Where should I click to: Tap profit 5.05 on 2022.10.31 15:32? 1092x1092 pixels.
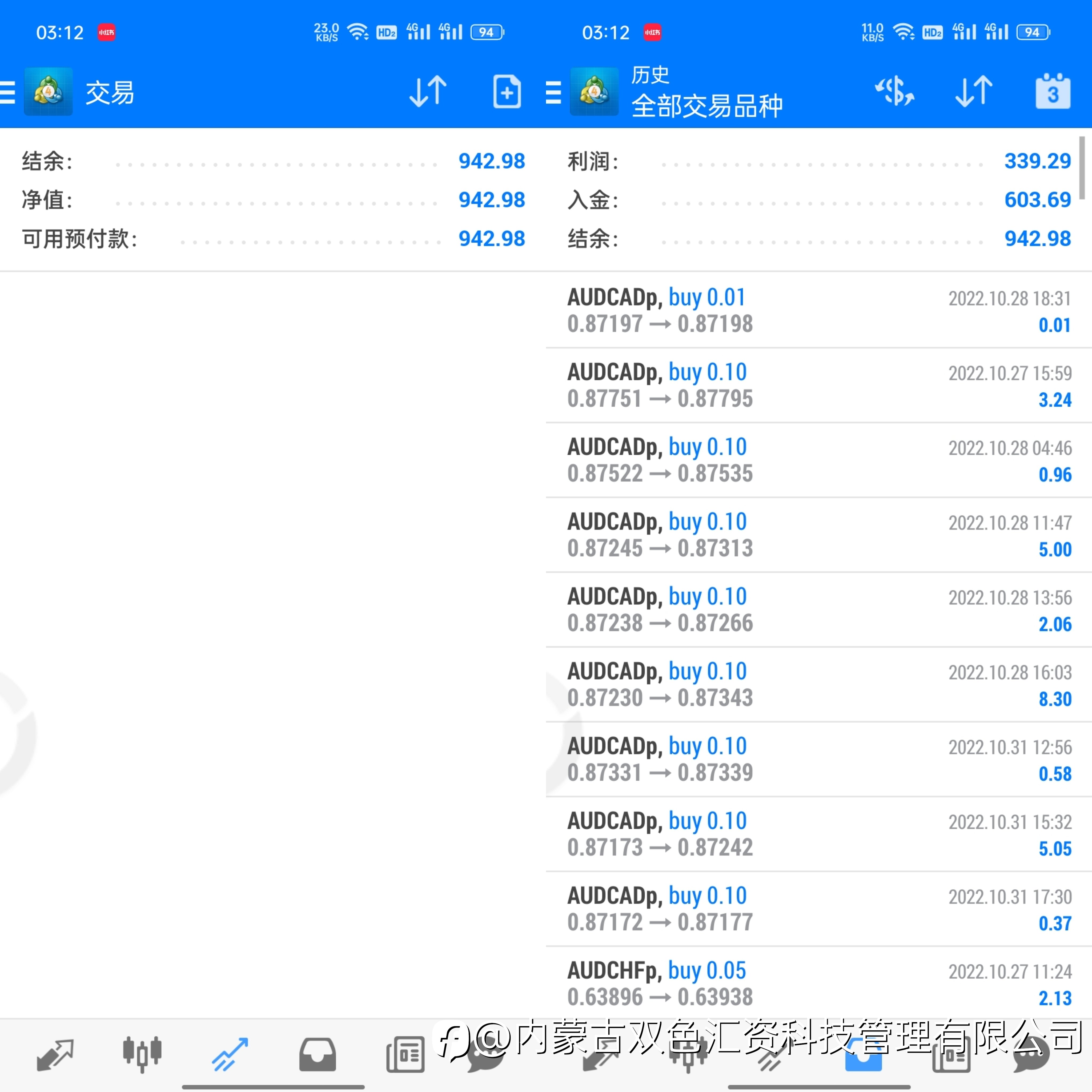(1055, 849)
